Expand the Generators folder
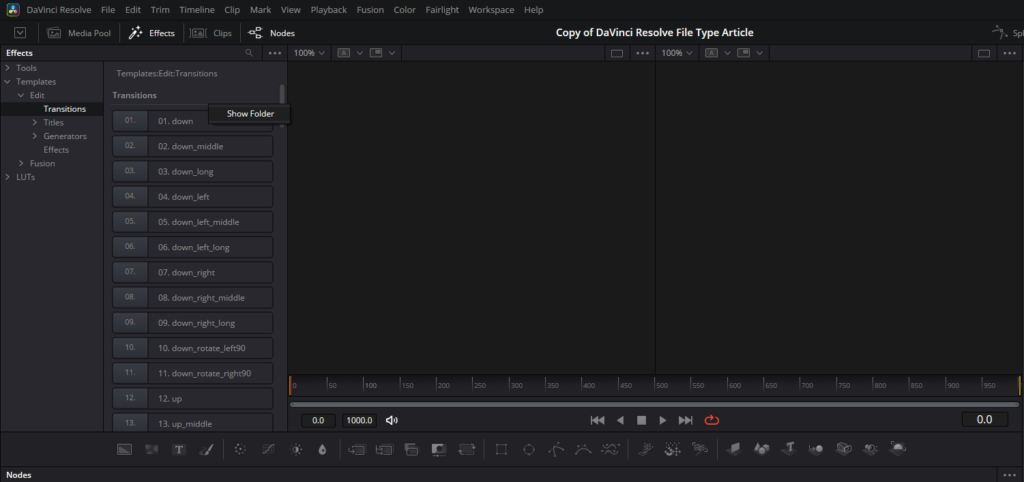Viewport: 1024px width, 482px height. (35, 136)
